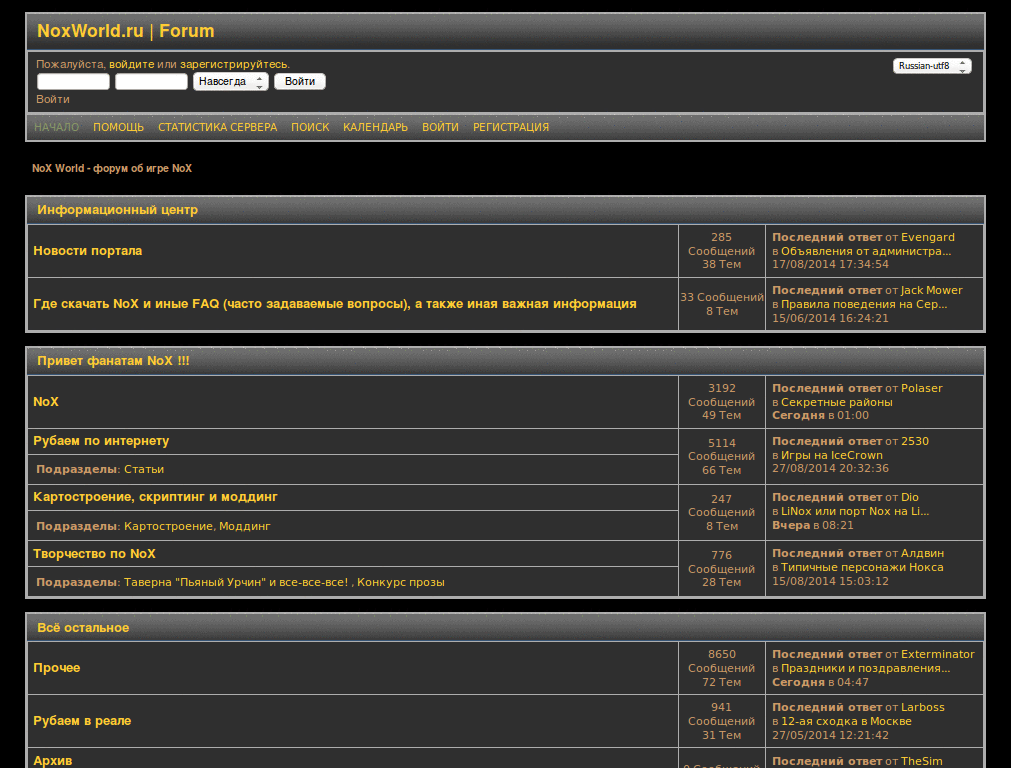Focus the password input field
Viewport: 1024px width, 768px height.
(152, 82)
